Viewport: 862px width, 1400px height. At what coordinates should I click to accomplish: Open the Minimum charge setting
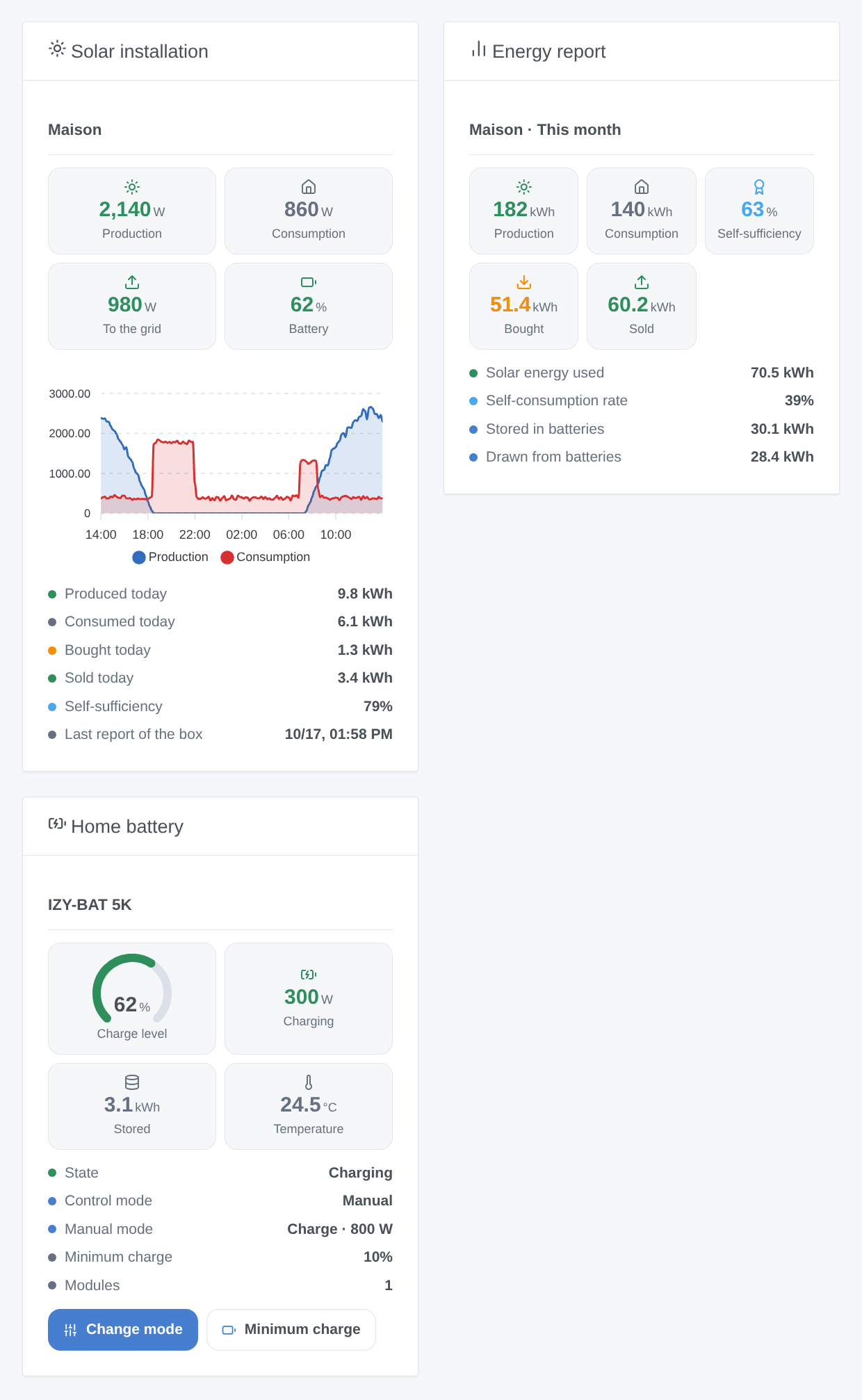291,1330
